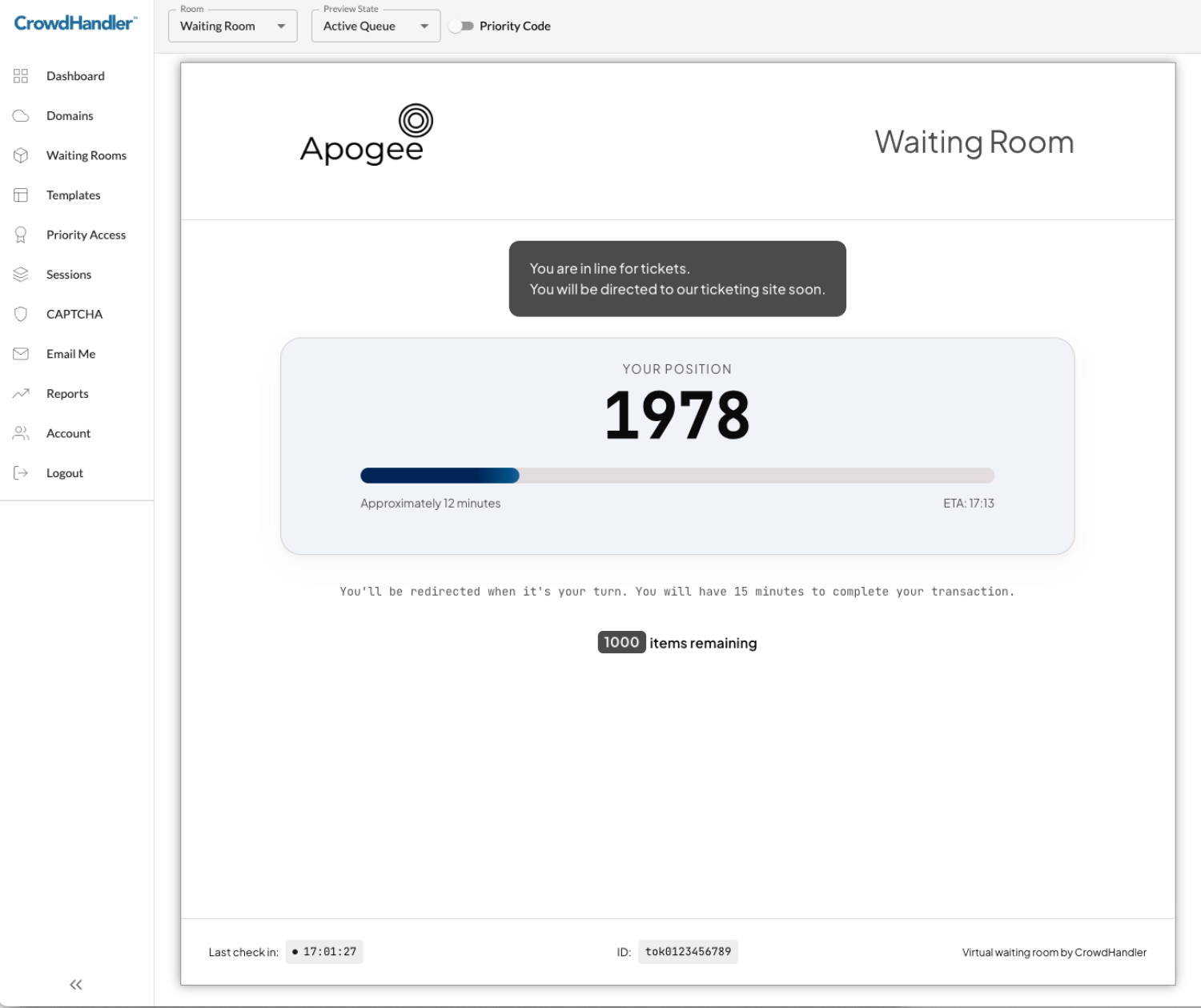Click the last check-in time 17:01:27
The image size is (1201, 1008).
324,952
